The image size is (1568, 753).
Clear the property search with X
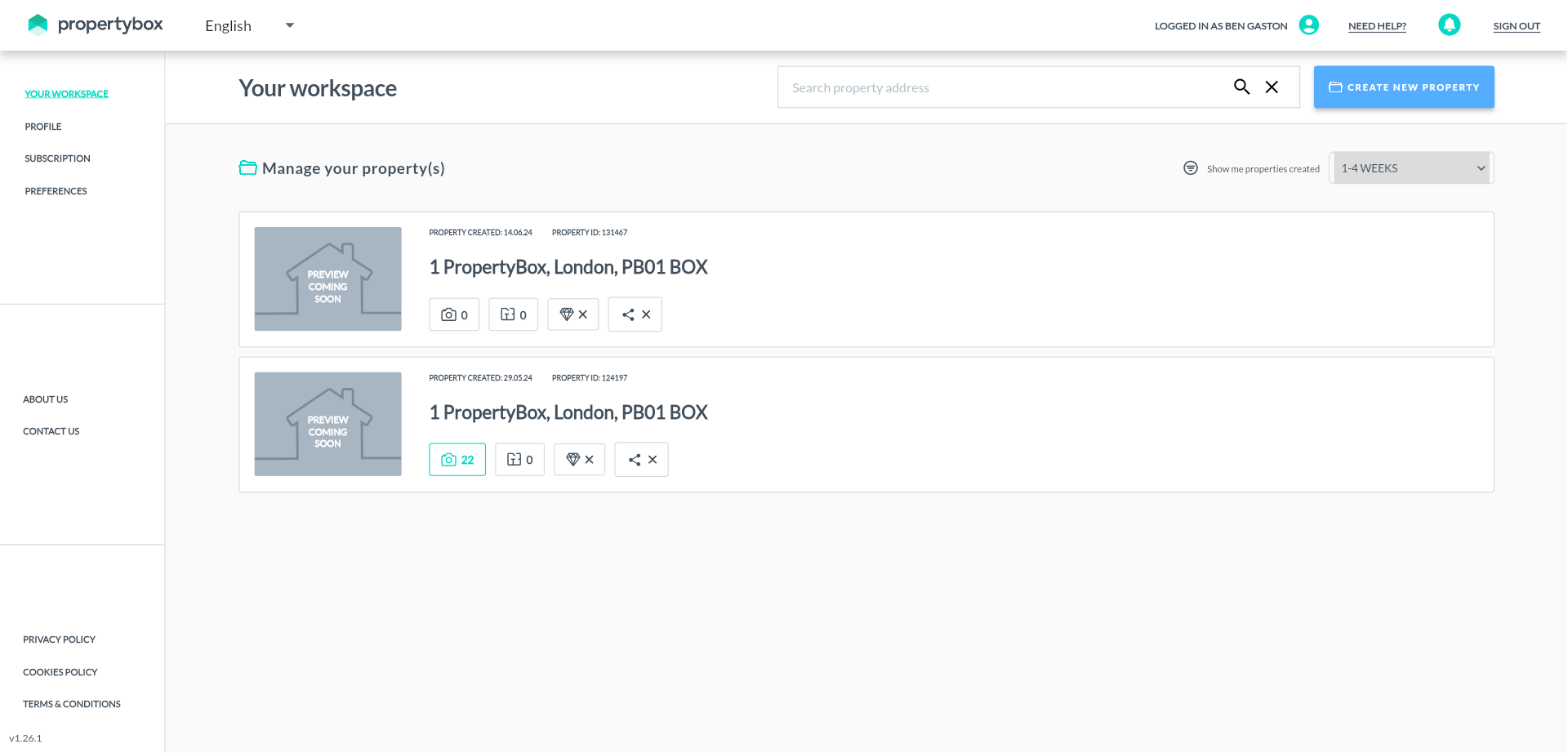(1272, 87)
